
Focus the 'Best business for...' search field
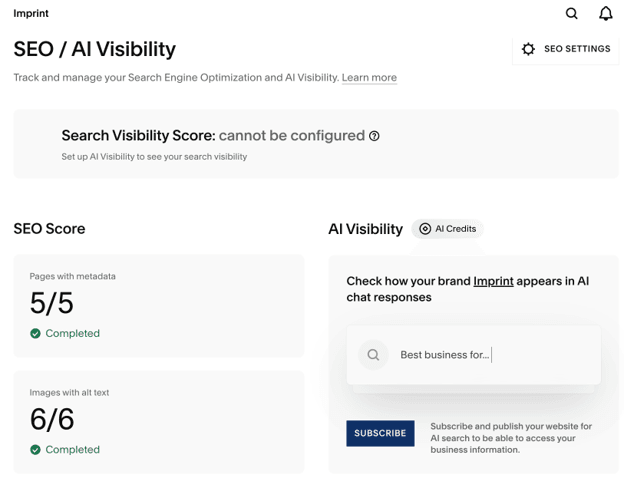[x=474, y=355]
